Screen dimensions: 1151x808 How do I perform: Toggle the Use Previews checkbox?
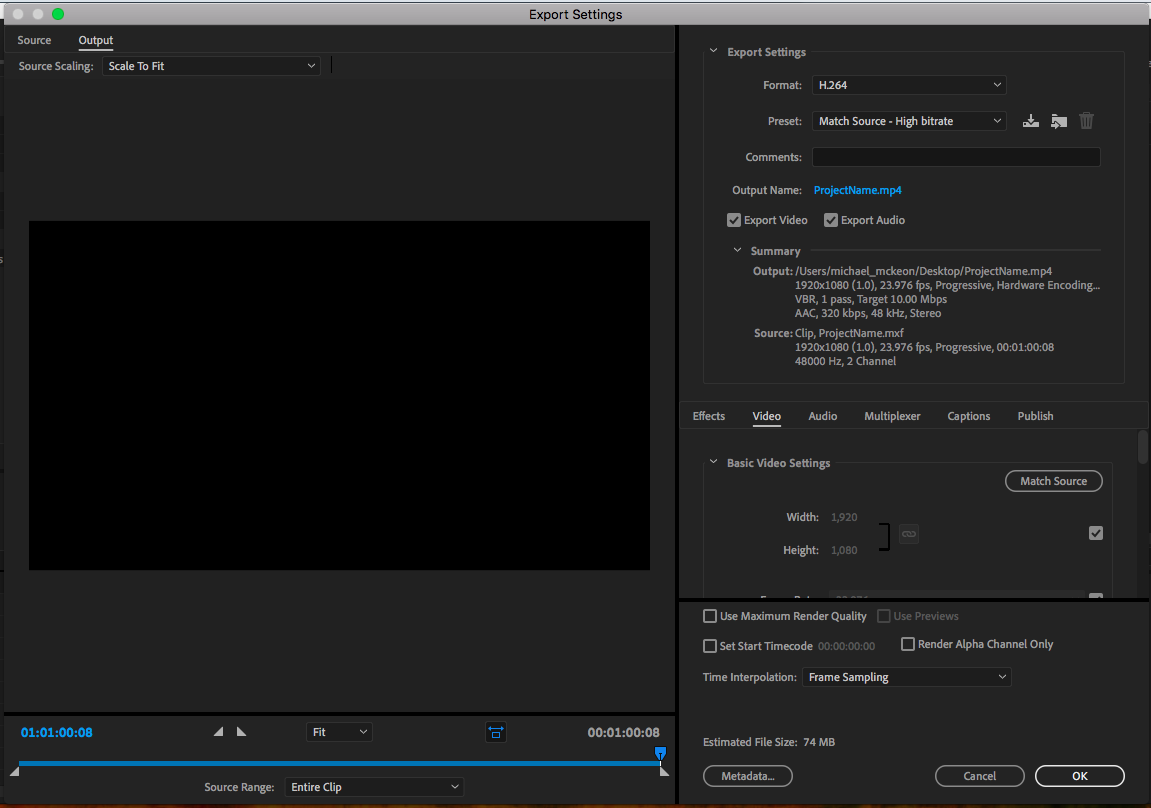pos(884,616)
